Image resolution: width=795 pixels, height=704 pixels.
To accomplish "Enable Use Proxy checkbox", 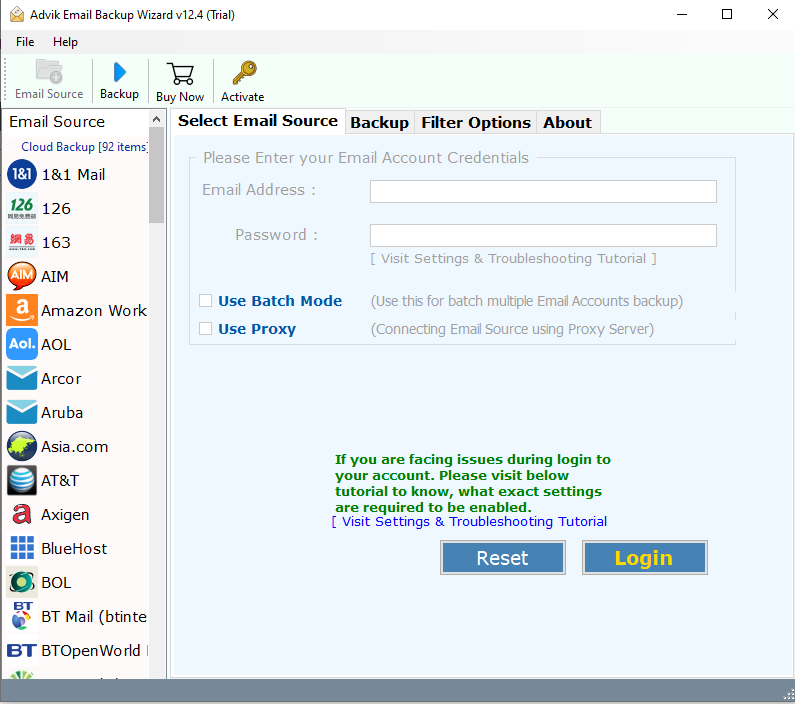I will 205,328.
